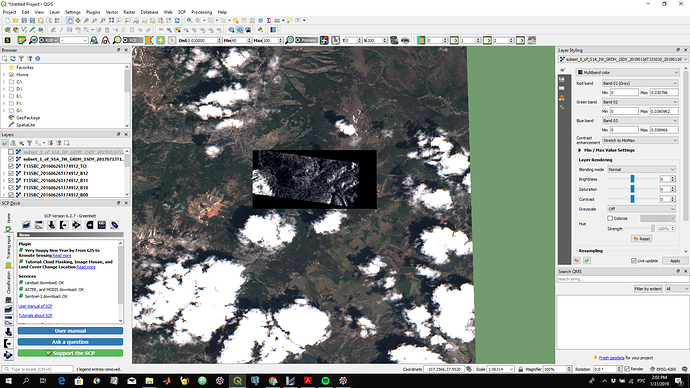Click the SCP plugin S icon

(x=7, y=40)
